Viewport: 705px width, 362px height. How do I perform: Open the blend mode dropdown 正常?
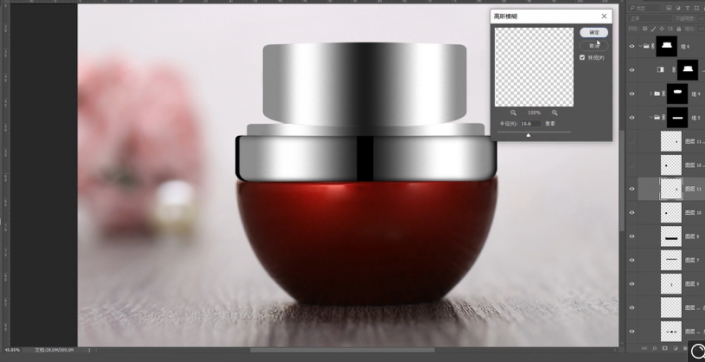(x=649, y=19)
